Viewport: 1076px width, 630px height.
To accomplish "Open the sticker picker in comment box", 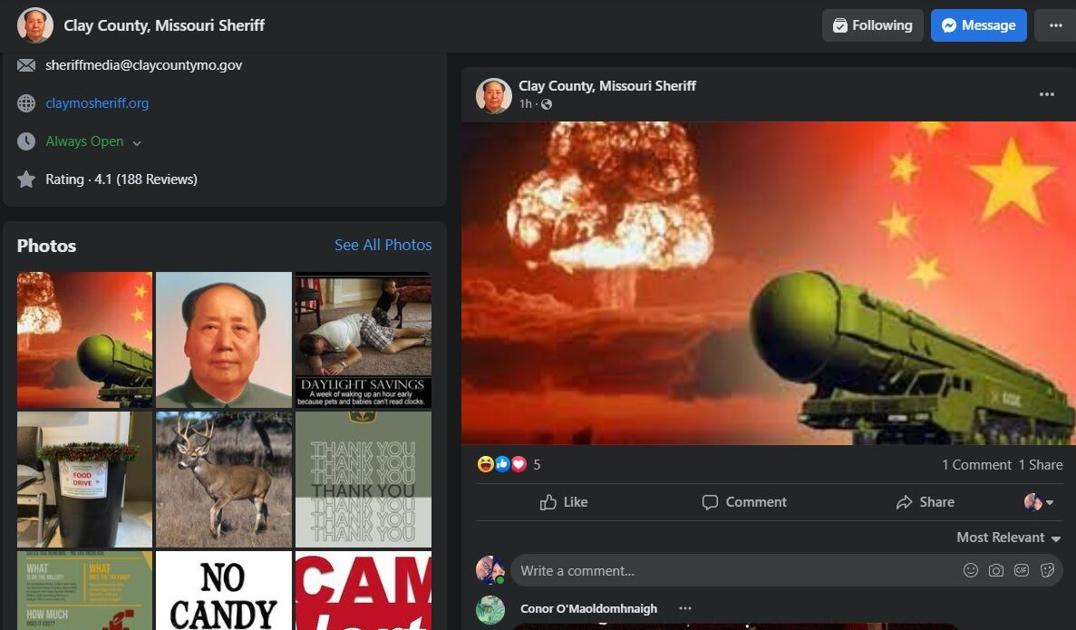I will pyautogui.click(x=1047, y=570).
